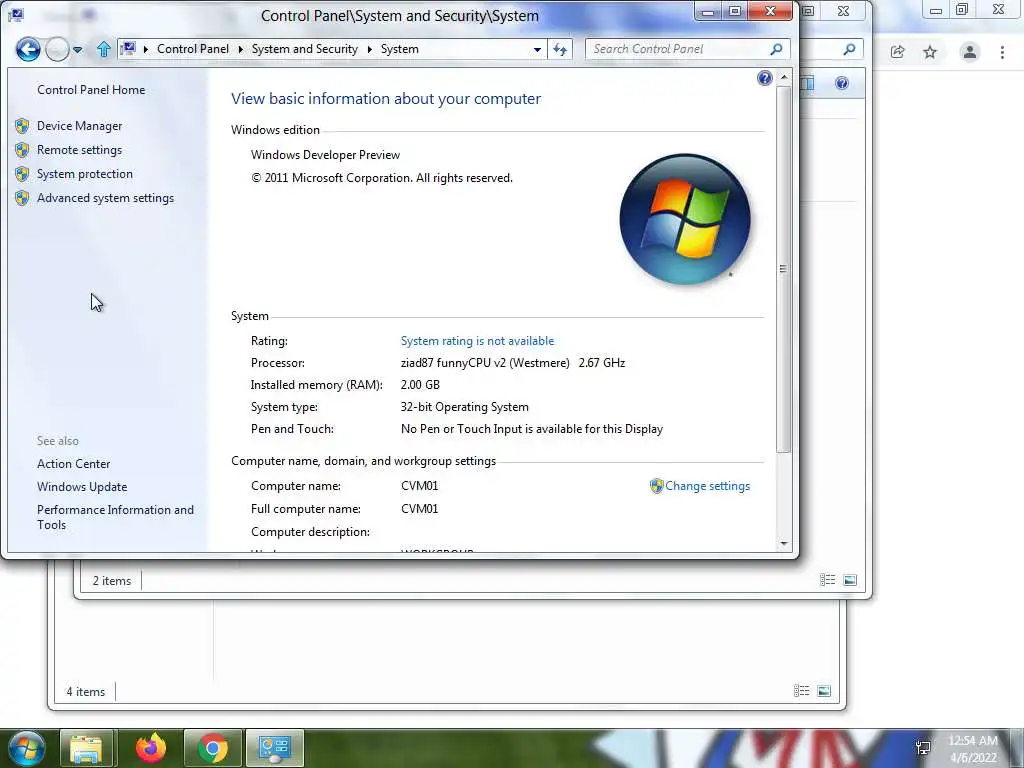This screenshot has width=1024, height=768.
Task: Open Performance Information and Tools
Action: (115, 517)
